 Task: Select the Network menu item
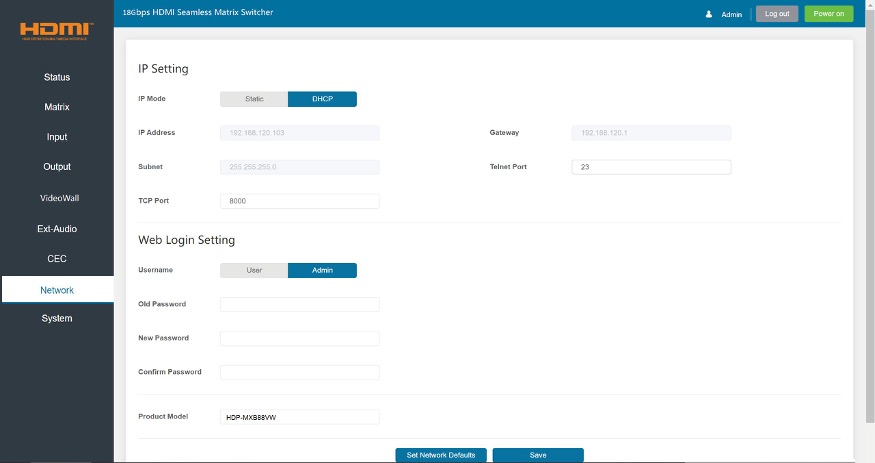(57, 290)
